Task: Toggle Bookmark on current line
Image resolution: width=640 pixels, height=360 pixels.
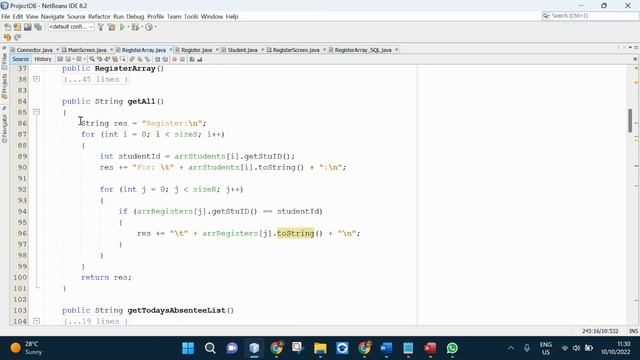Action: pos(147,59)
